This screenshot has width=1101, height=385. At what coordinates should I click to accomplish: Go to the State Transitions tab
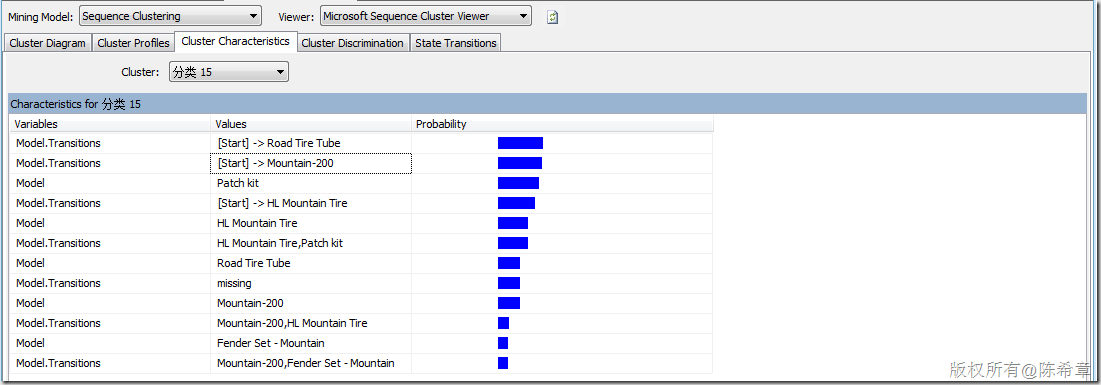(456, 43)
